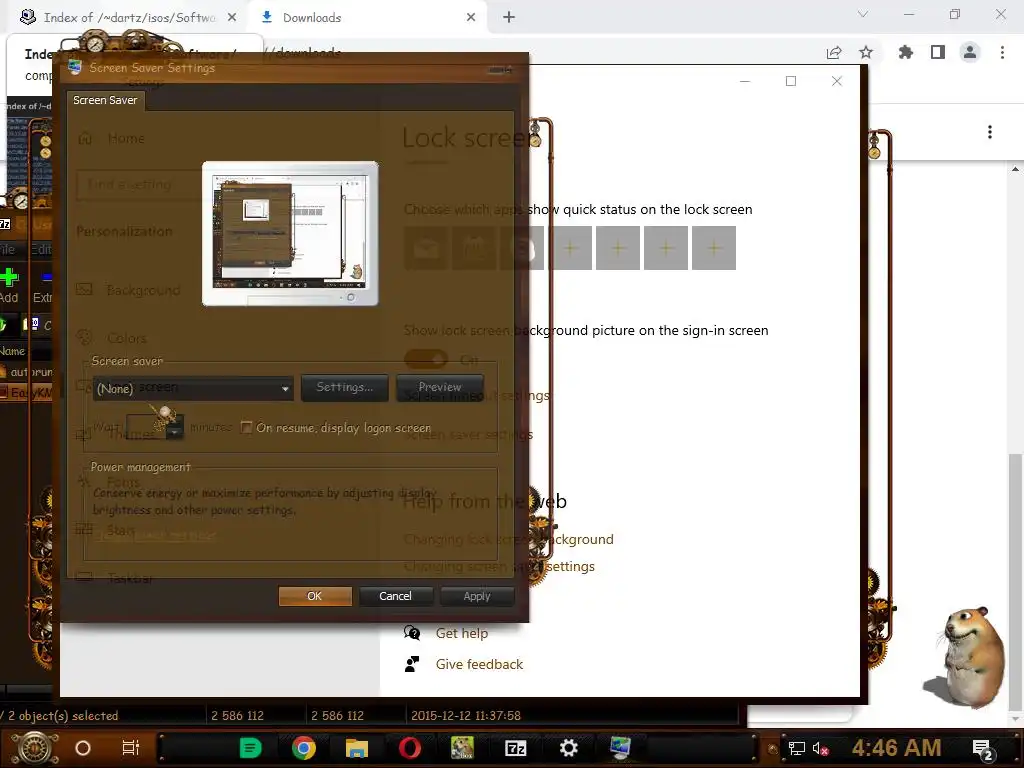Open Downloads page three-dot menu
1024x768 pixels.
click(990, 132)
